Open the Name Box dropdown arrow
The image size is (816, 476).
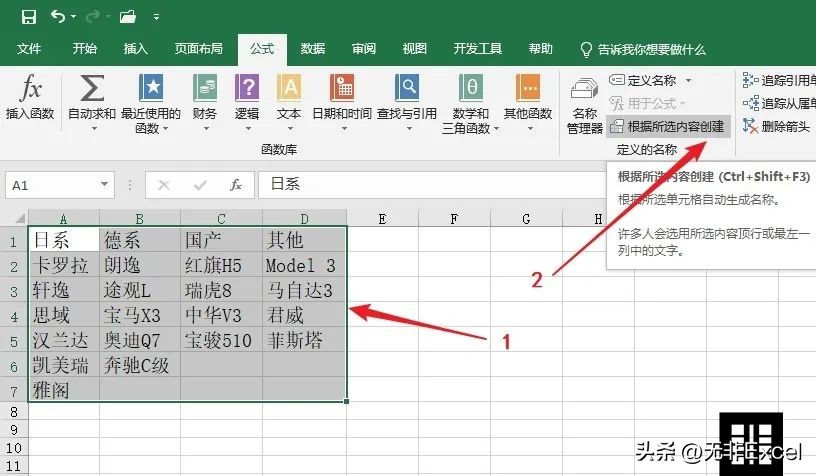point(105,185)
